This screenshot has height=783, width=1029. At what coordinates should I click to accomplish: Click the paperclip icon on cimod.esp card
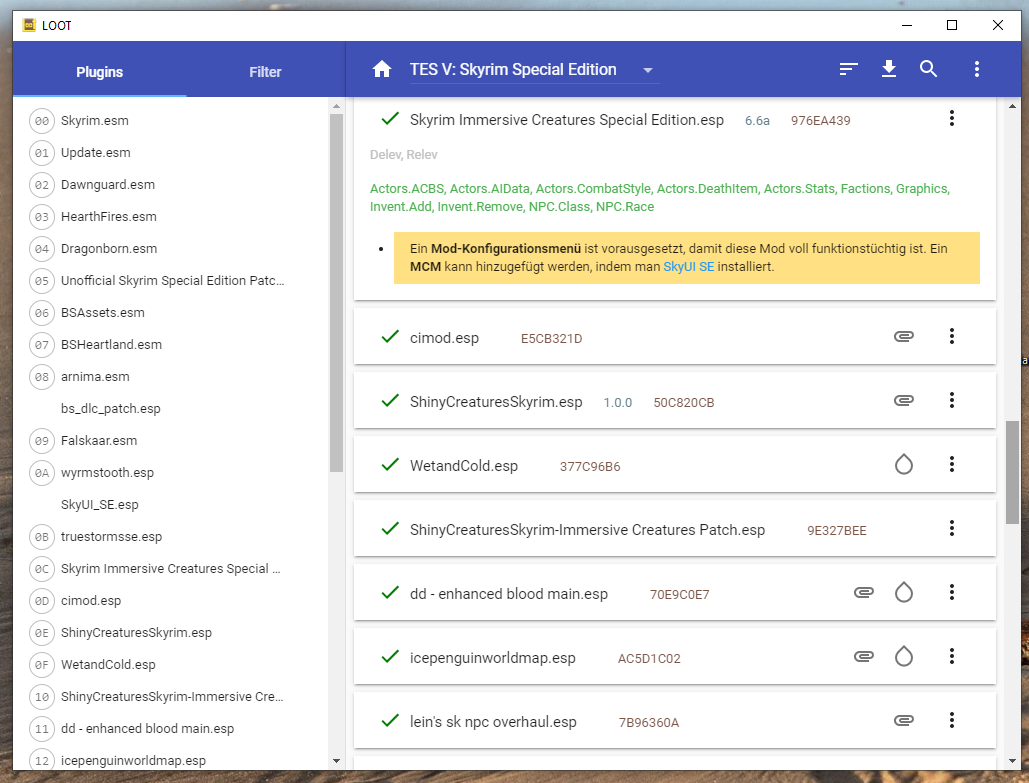tap(904, 337)
